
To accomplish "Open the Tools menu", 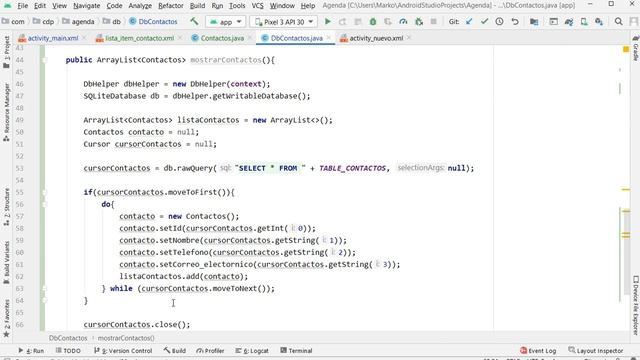I will [x=237, y=6].
